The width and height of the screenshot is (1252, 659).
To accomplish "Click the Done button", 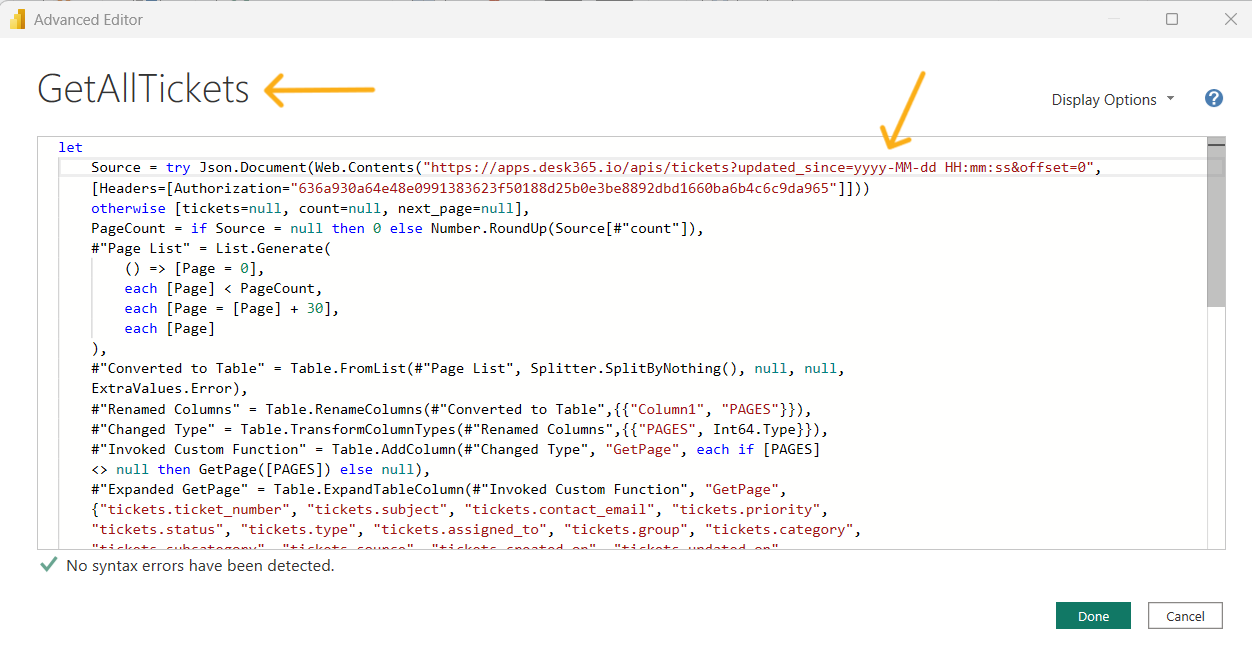I will pyautogui.click(x=1093, y=615).
